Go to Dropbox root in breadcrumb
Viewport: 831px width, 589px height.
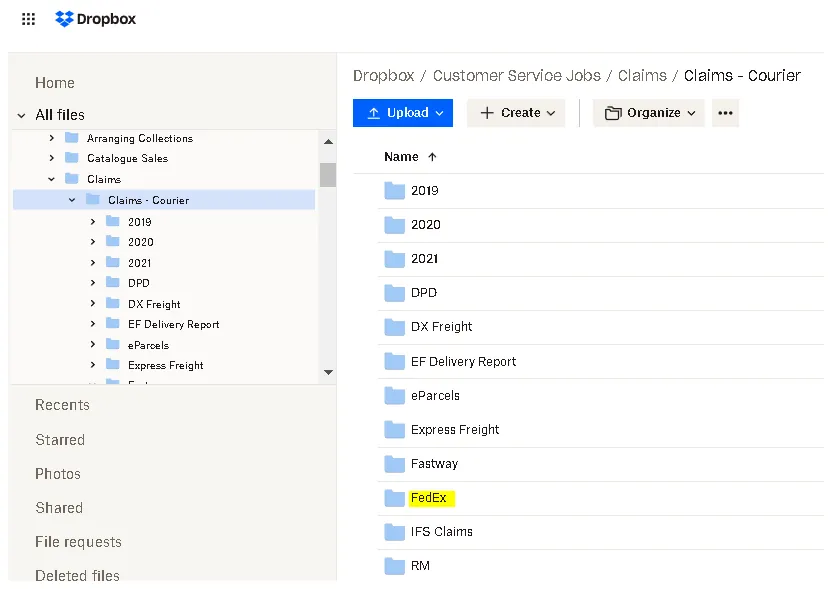(384, 76)
